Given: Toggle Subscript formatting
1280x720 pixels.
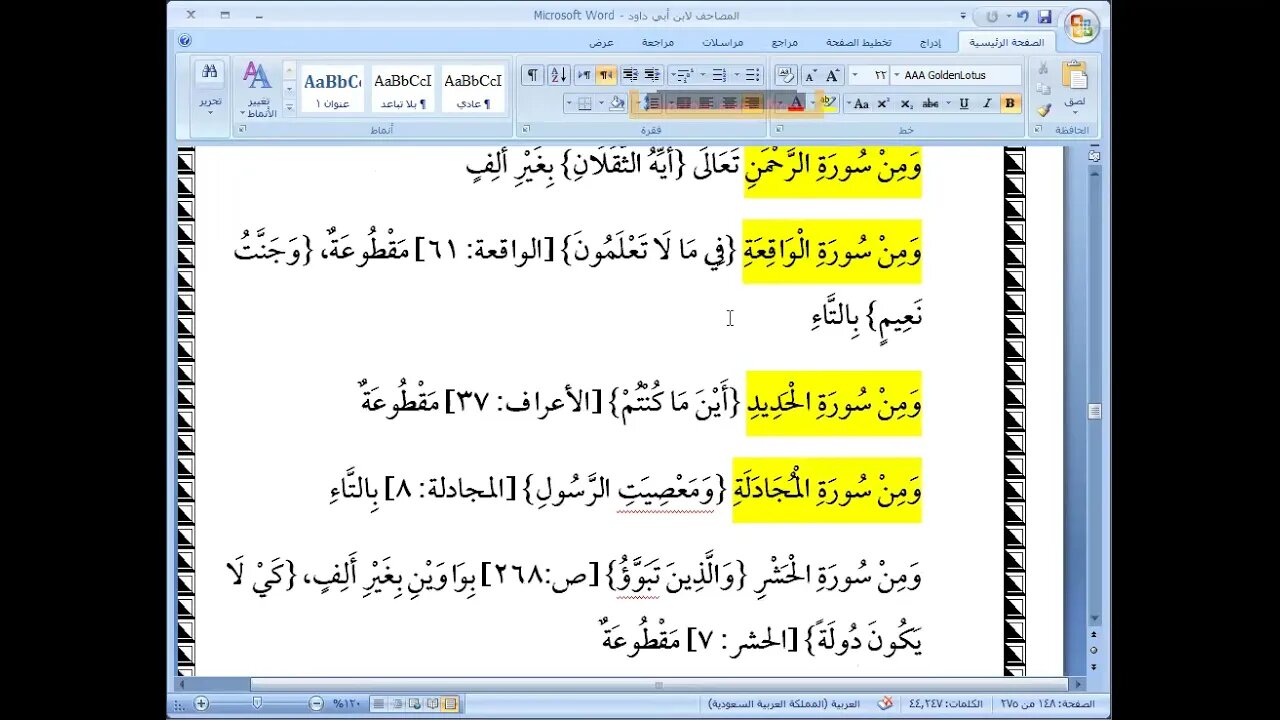Looking at the screenshot, I should (906, 103).
